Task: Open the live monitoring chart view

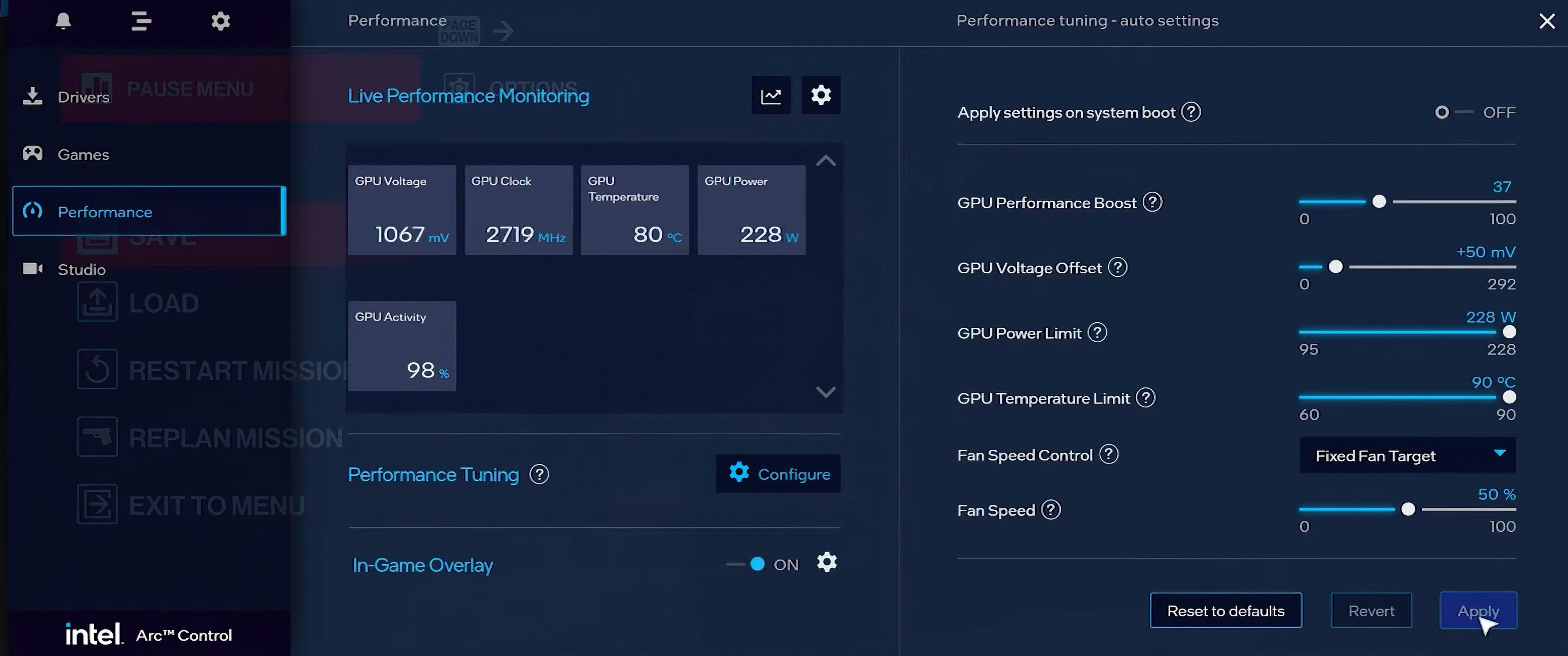Action: pos(771,95)
